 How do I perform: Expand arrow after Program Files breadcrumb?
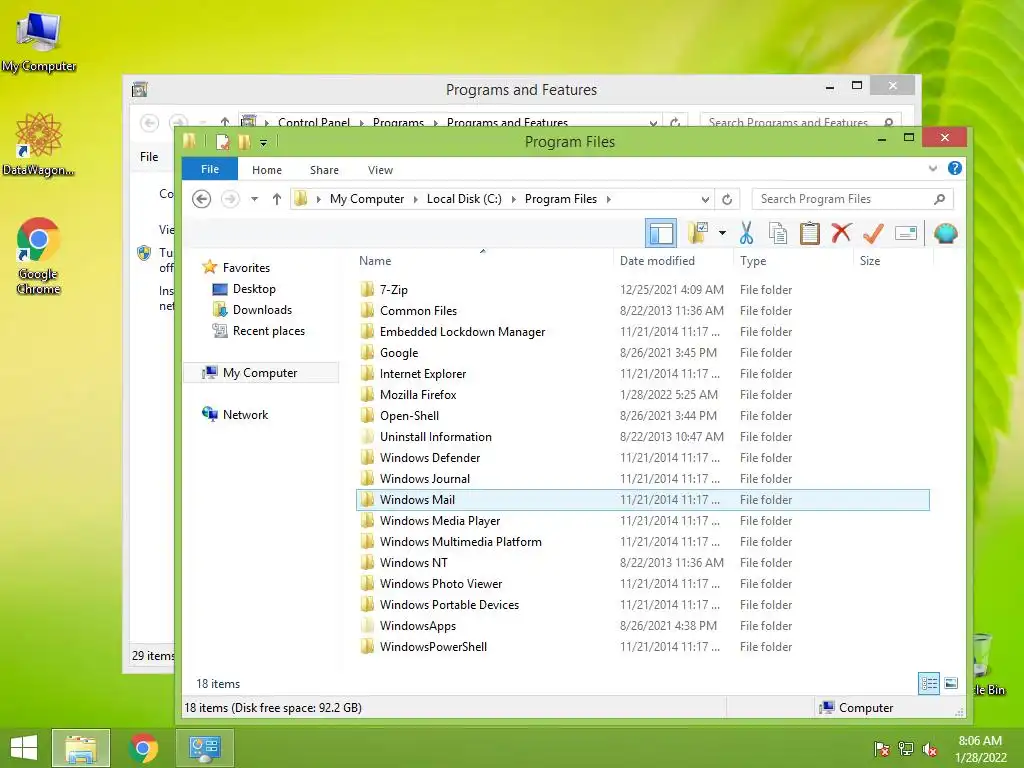pyautogui.click(x=609, y=199)
